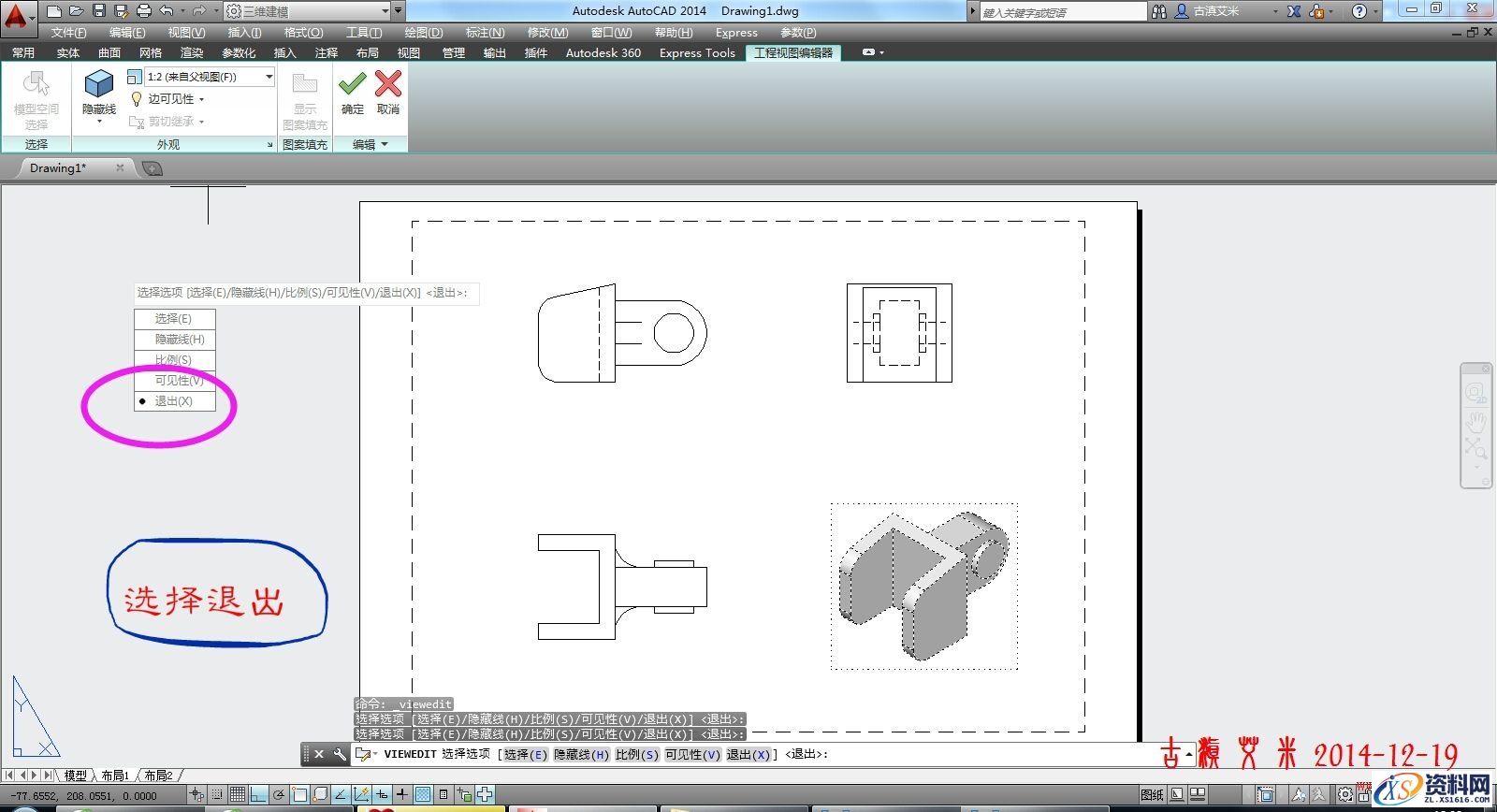1497x812 pixels.
Task: Open the 1:2 view scale dropdown
Action: tap(269, 77)
